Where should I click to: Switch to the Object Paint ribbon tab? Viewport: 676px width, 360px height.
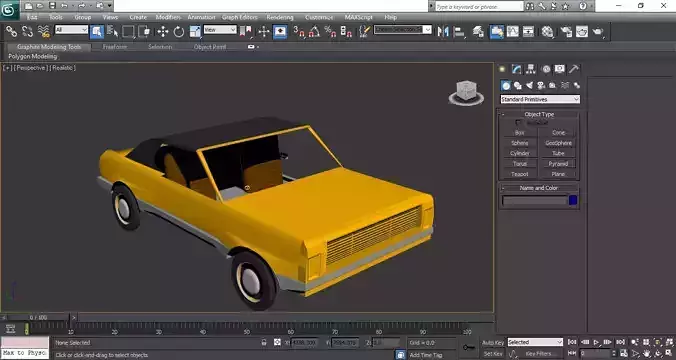coord(210,47)
